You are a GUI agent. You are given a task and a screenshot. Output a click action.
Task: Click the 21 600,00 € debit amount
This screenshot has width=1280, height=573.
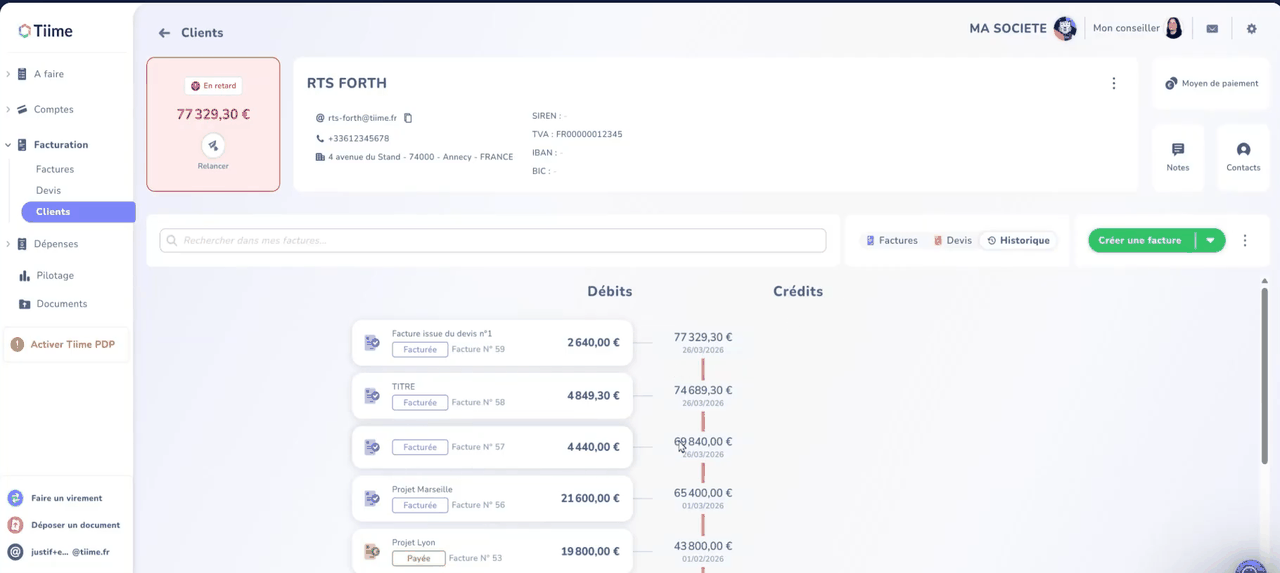pos(590,499)
